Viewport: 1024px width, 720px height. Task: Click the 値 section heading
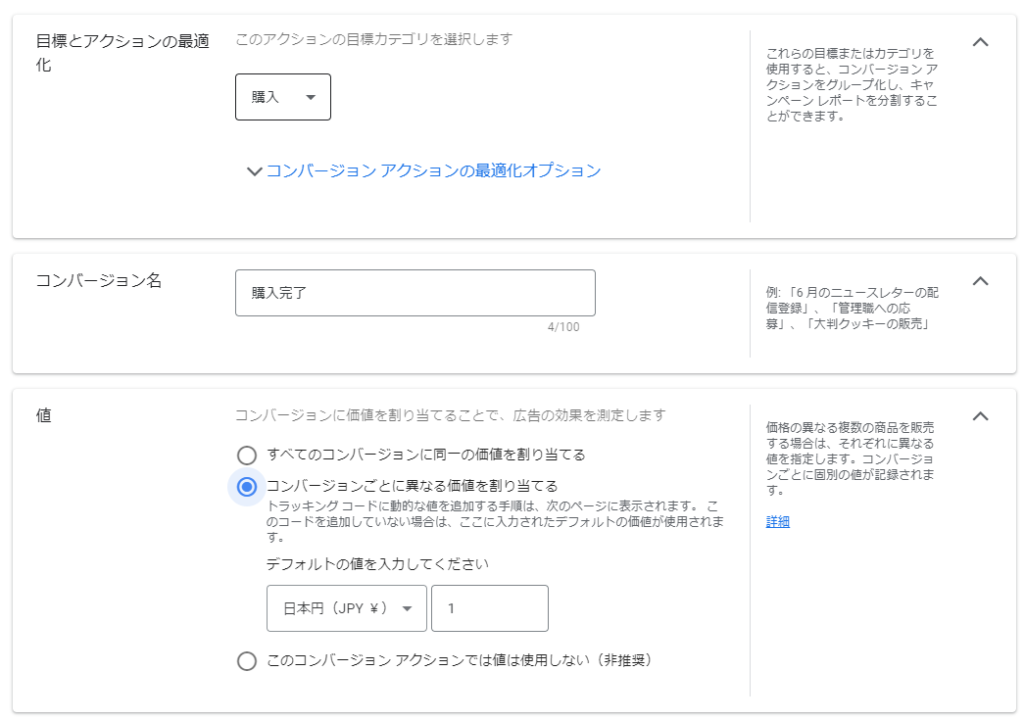click(x=44, y=416)
